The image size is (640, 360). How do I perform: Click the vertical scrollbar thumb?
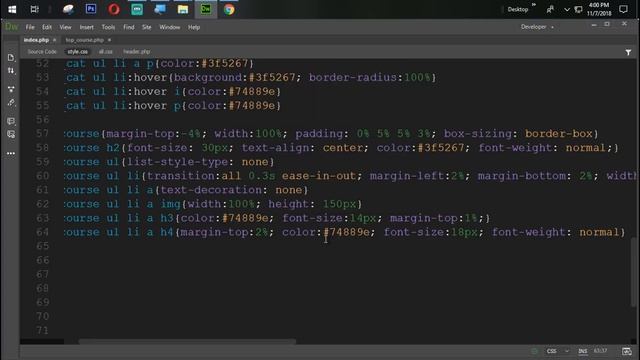click(x=633, y=271)
